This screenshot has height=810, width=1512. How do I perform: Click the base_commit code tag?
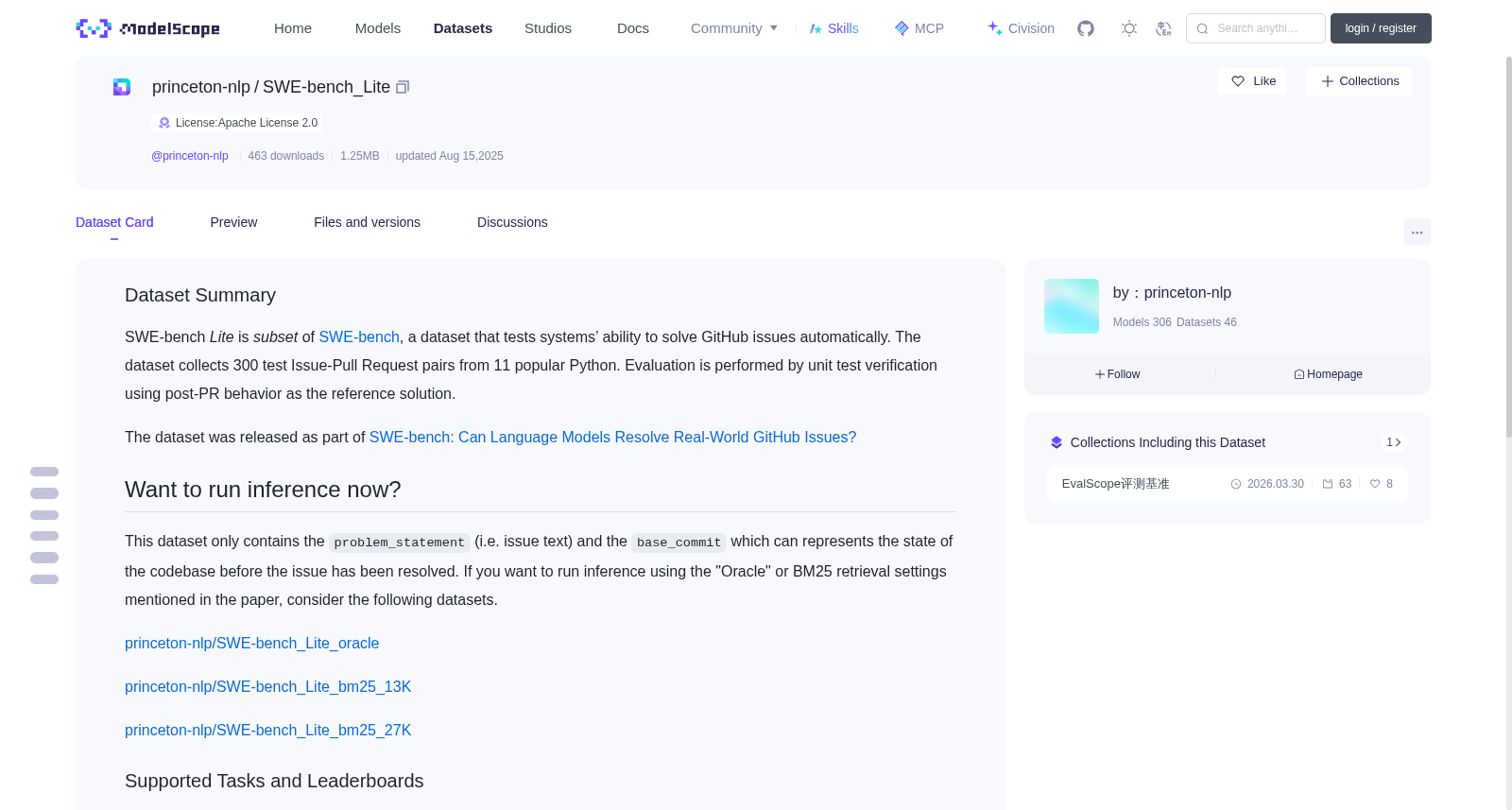679,543
